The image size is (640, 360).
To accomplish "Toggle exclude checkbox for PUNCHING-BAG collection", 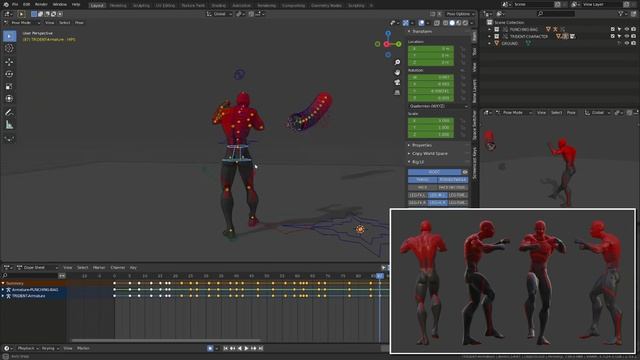I will (613, 29).
